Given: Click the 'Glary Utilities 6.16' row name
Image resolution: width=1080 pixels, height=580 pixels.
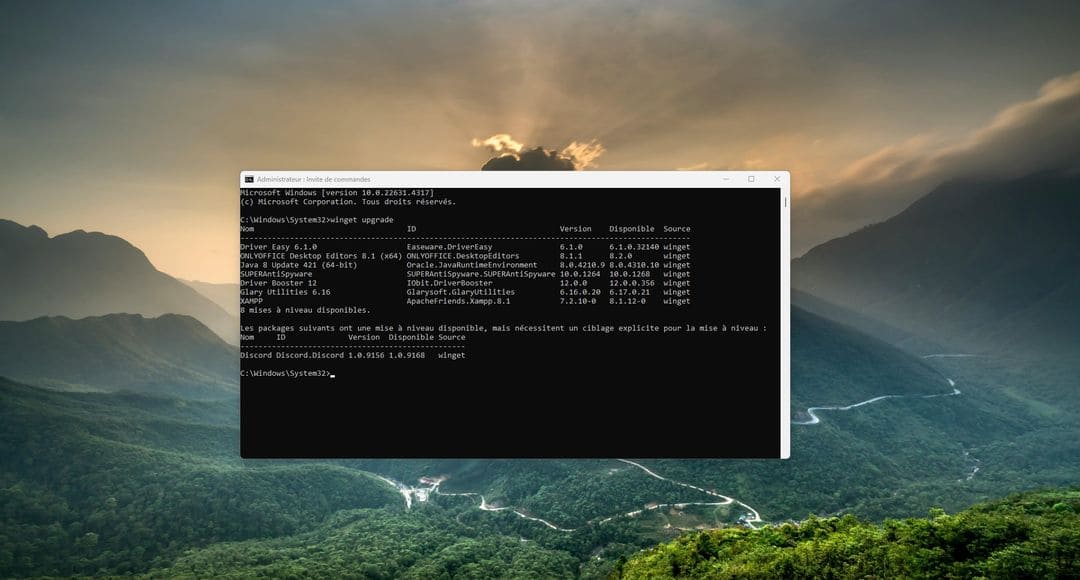Looking at the screenshot, I should pyautogui.click(x=285, y=292).
